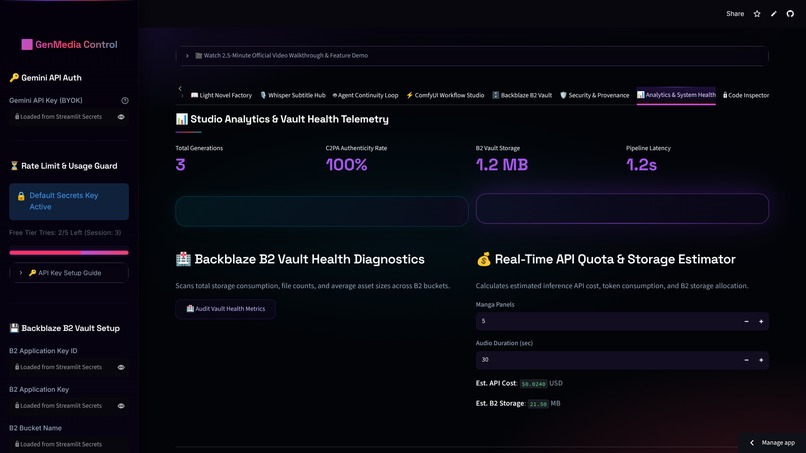Reveal the B2 Application Key ID value
This screenshot has height=453, width=806.
click(x=121, y=367)
